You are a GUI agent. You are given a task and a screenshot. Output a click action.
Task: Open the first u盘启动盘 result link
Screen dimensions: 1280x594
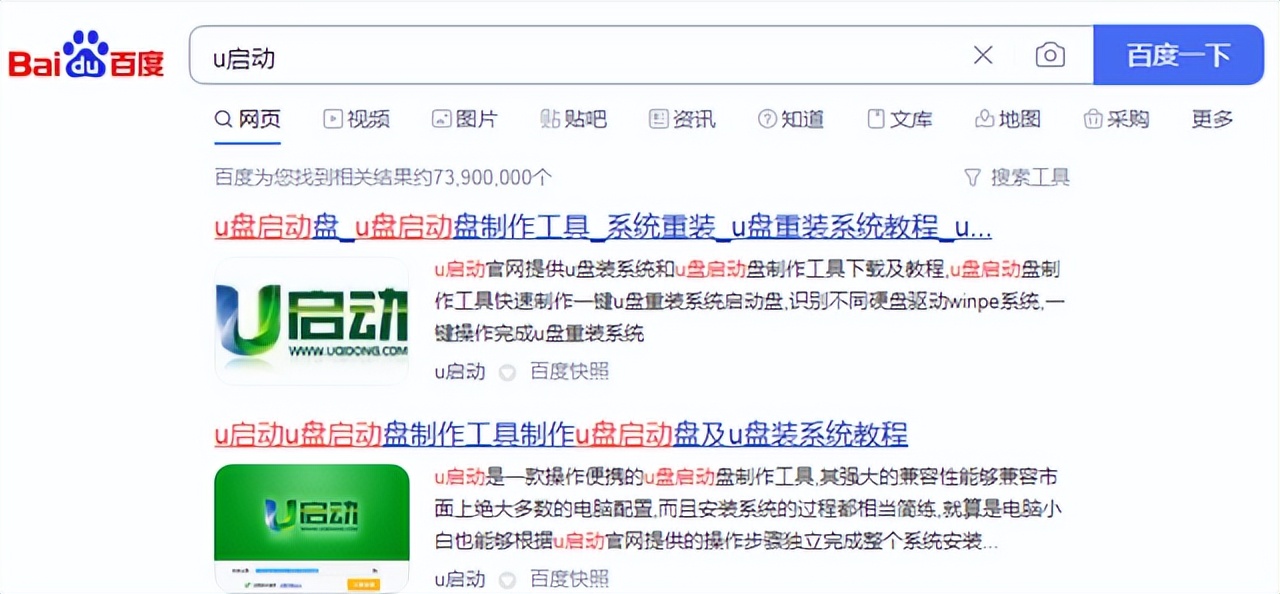click(598, 227)
